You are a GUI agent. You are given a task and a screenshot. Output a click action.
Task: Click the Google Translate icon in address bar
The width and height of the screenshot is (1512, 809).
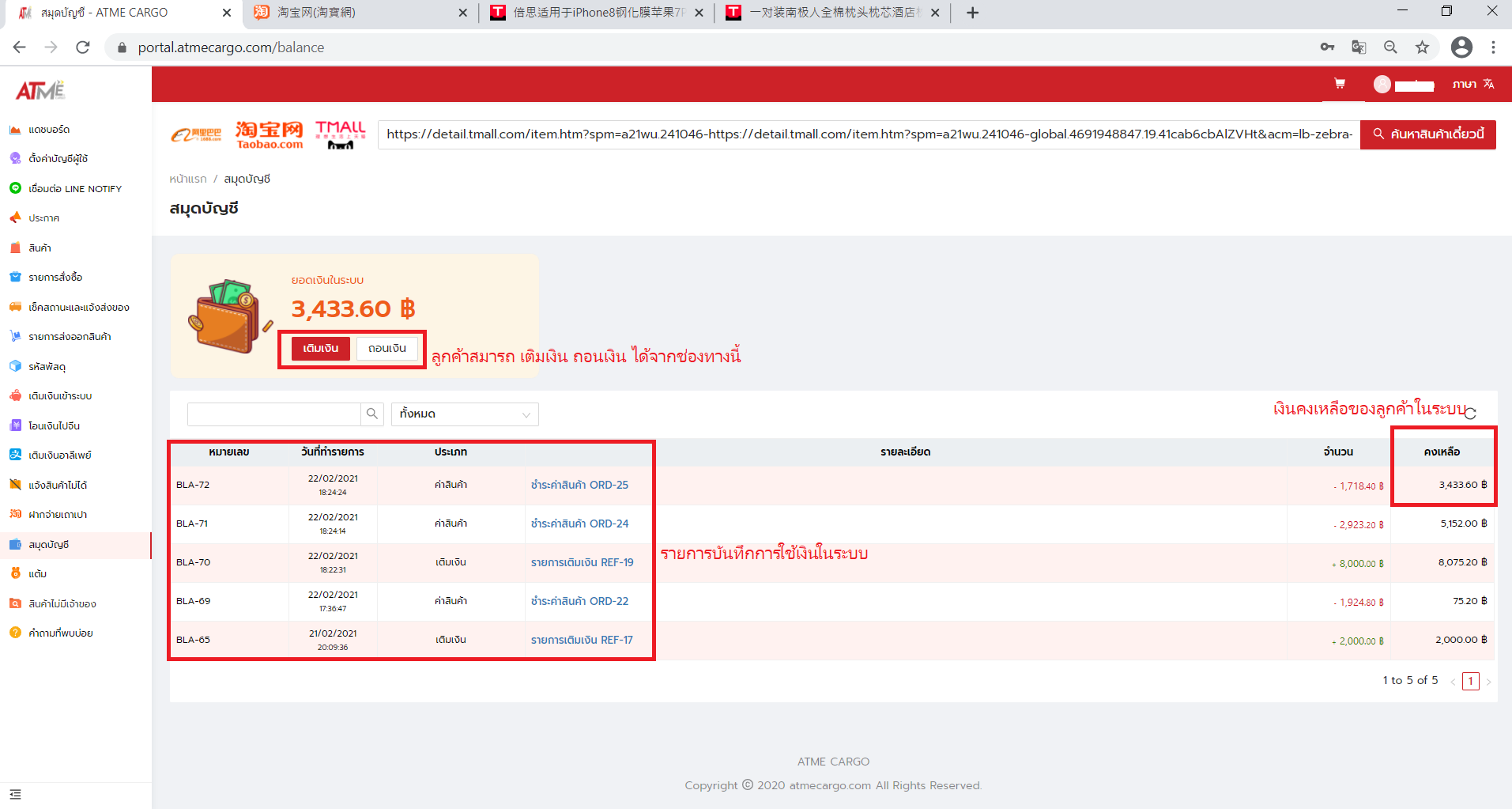click(1359, 47)
